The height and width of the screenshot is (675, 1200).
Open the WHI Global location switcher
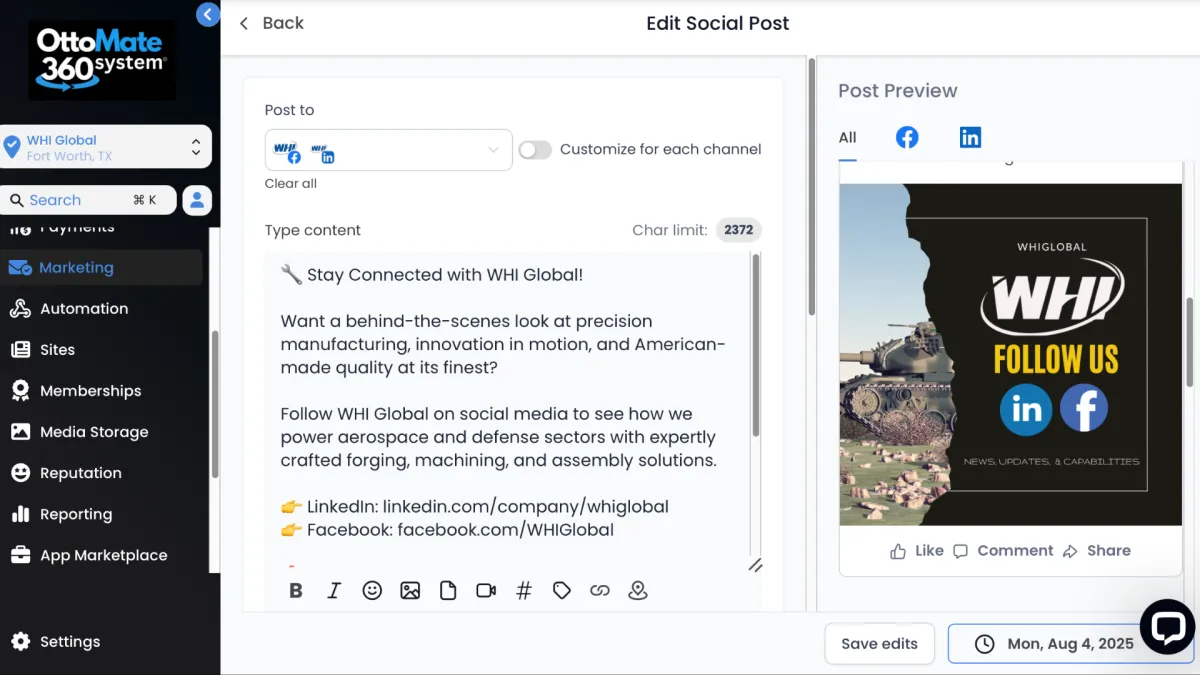(106, 147)
